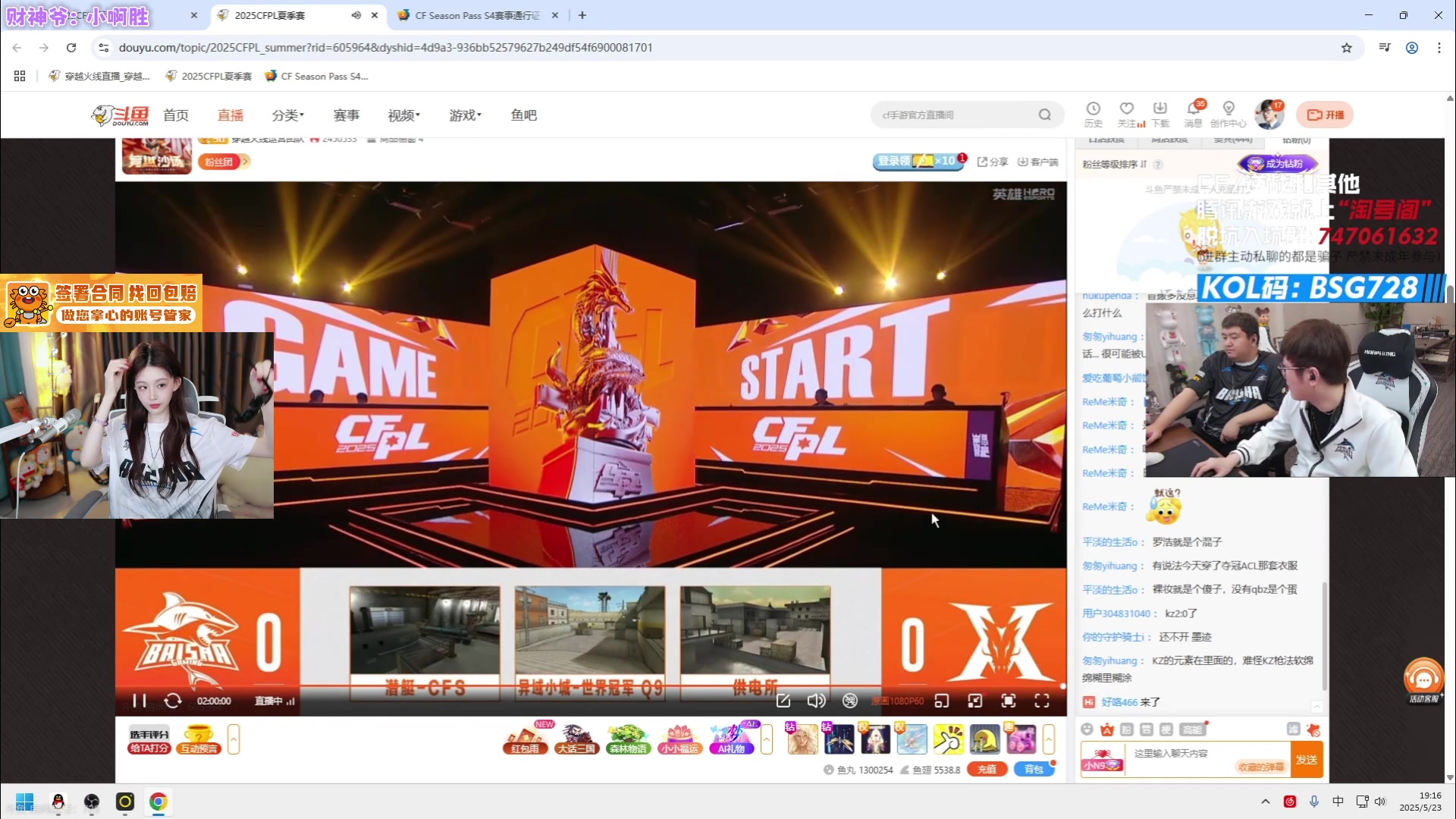Open the 直播 live menu
The width and height of the screenshot is (1456, 819).
tap(231, 115)
